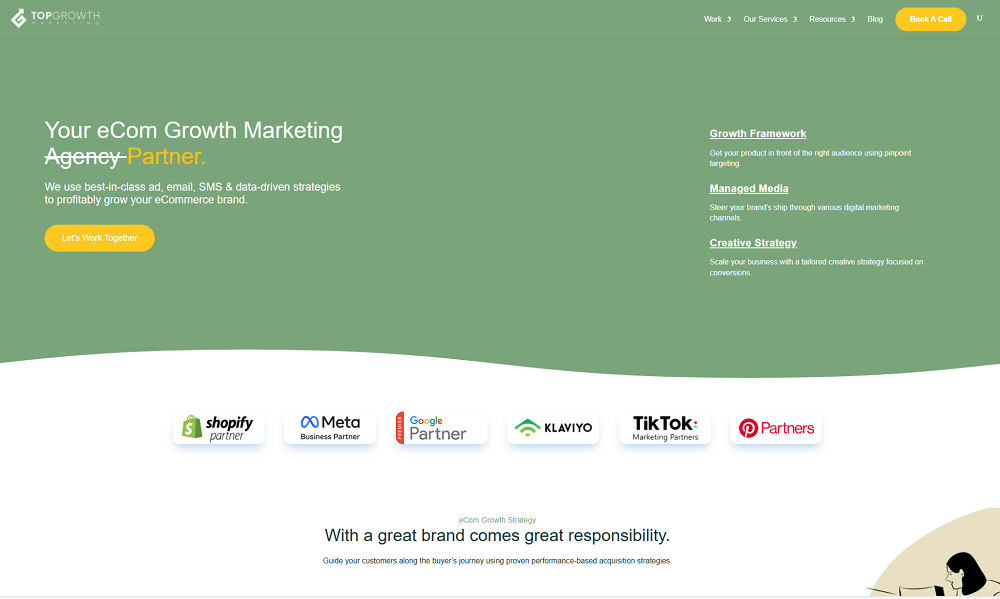
Task: Open the Klaviyo partner logo
Action: [553, 428]
